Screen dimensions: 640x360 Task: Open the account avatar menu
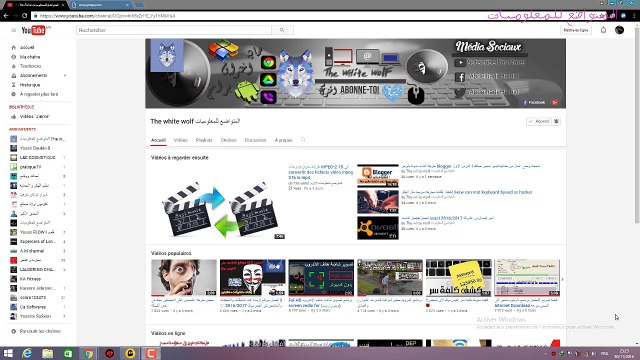pyautogui.click(x=619, y=30)
